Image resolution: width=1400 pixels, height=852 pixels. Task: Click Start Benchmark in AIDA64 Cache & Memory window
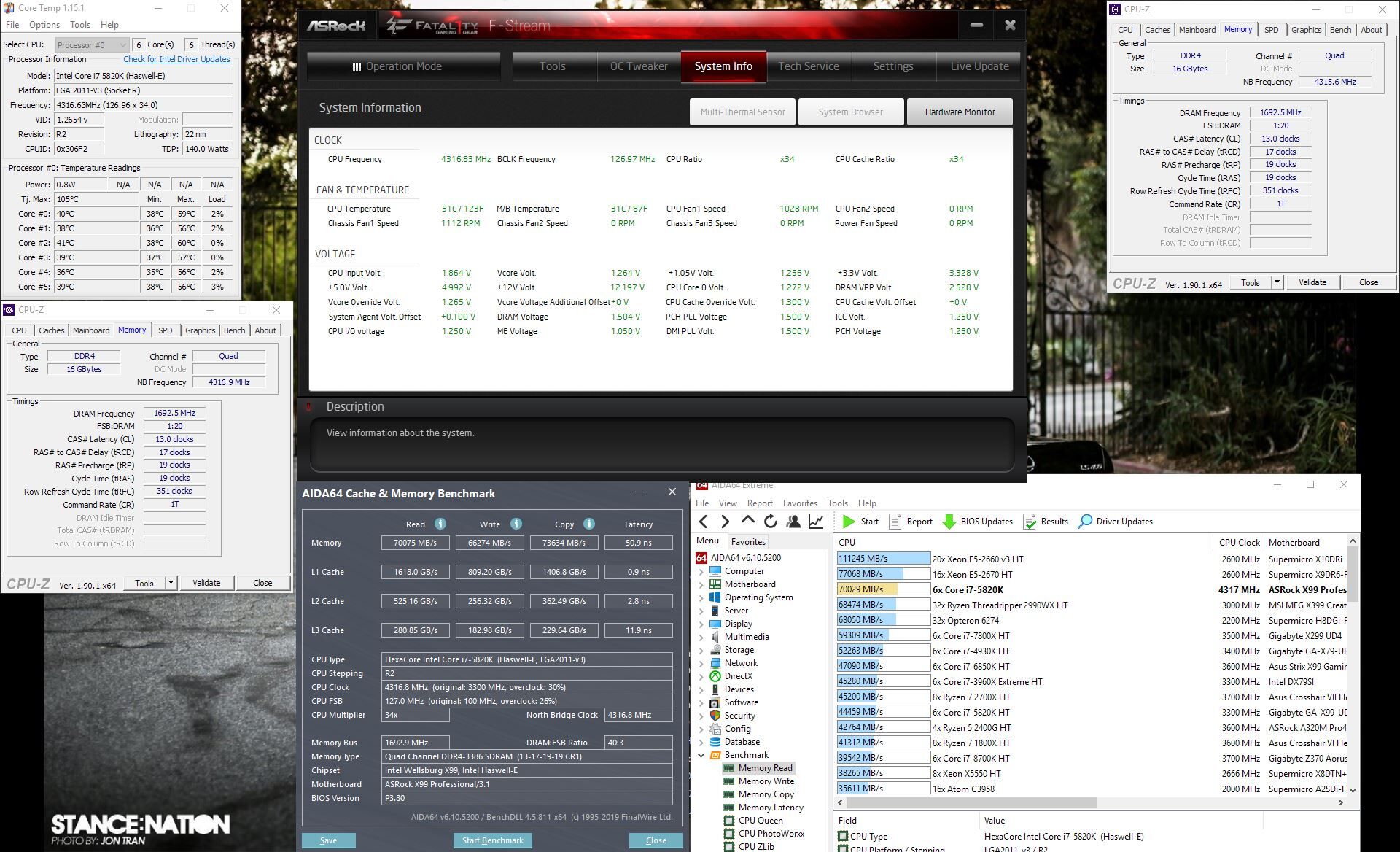point(492,840)
